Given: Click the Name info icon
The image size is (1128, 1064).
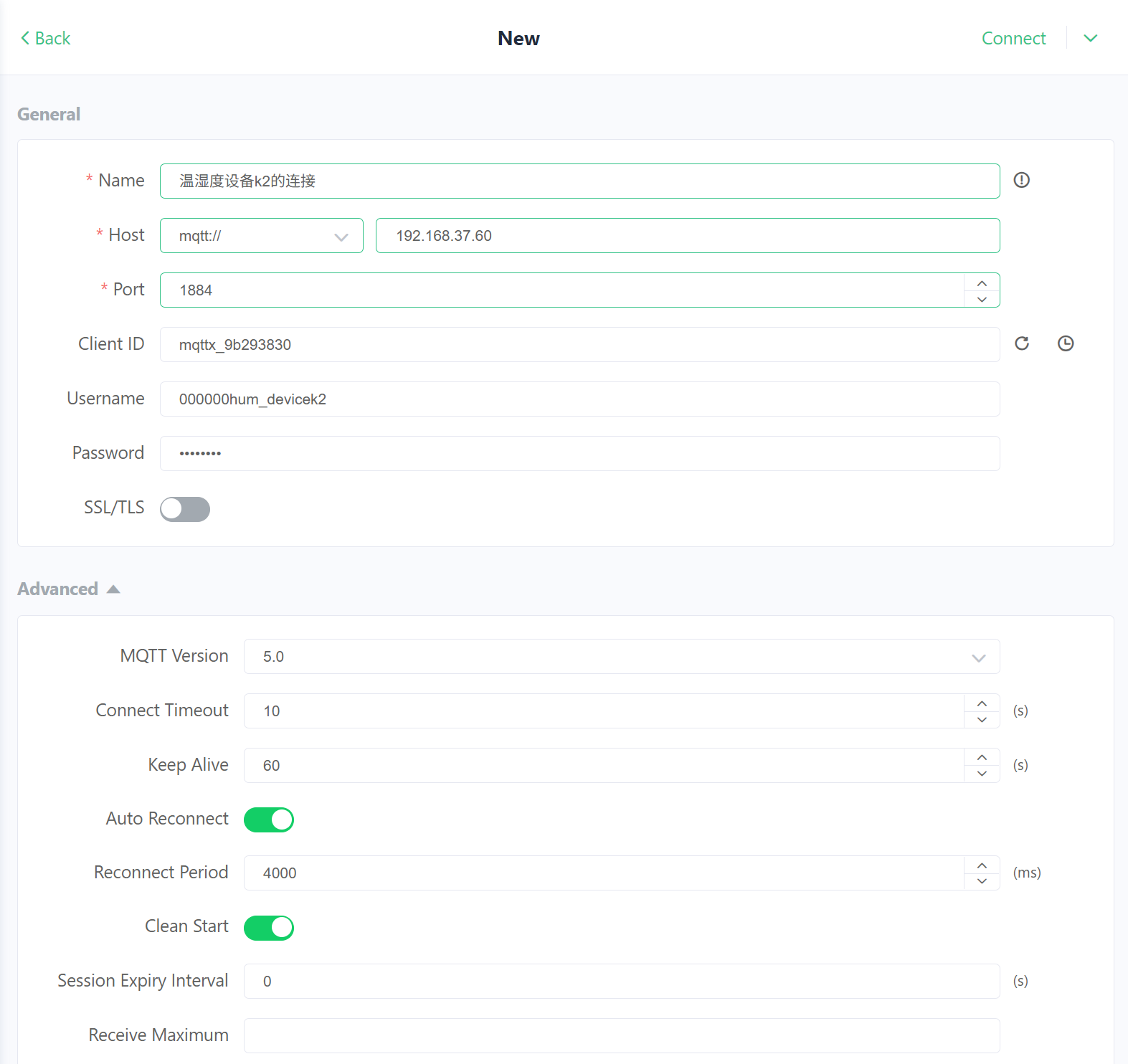Looking at the screenshot, I should 1021,180.
